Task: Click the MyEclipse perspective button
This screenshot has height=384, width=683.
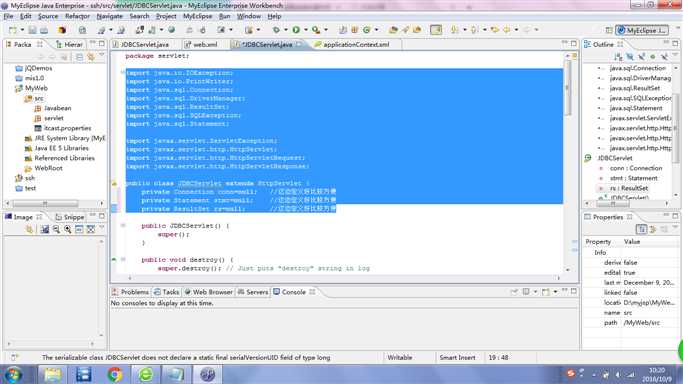Action: point(642,30)
